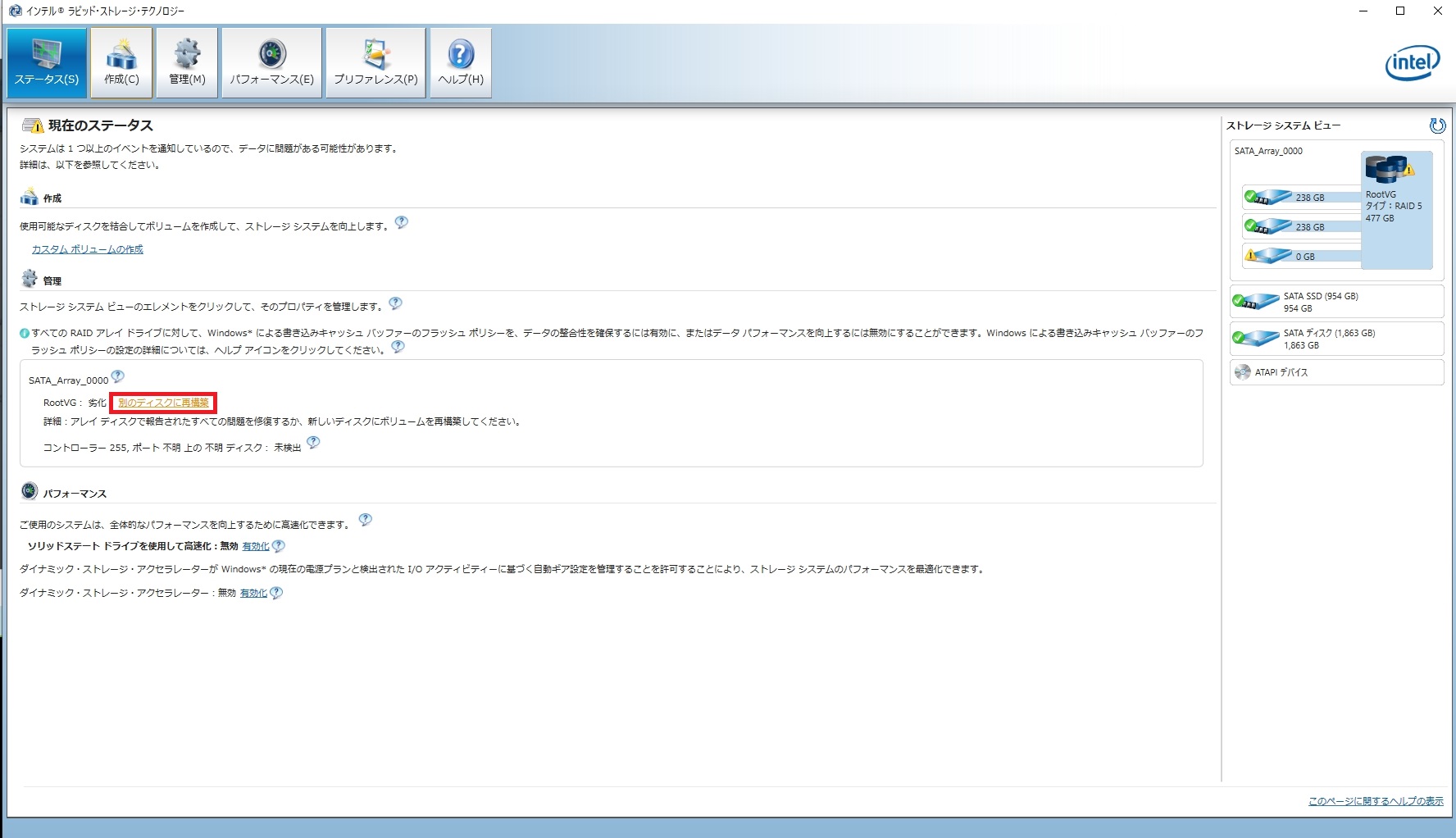Close the Intel RST window
This screenshot has height=838, width=1456.
(1437, 11)
